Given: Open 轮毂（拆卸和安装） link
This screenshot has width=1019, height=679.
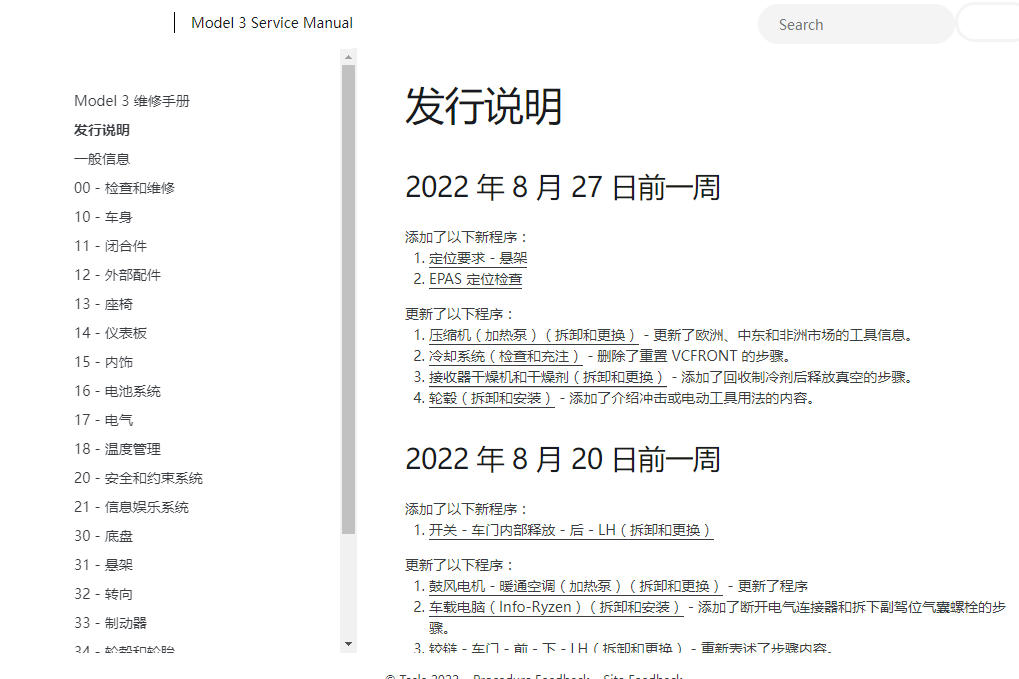Looking at the screenshot, I should (491, 398).
